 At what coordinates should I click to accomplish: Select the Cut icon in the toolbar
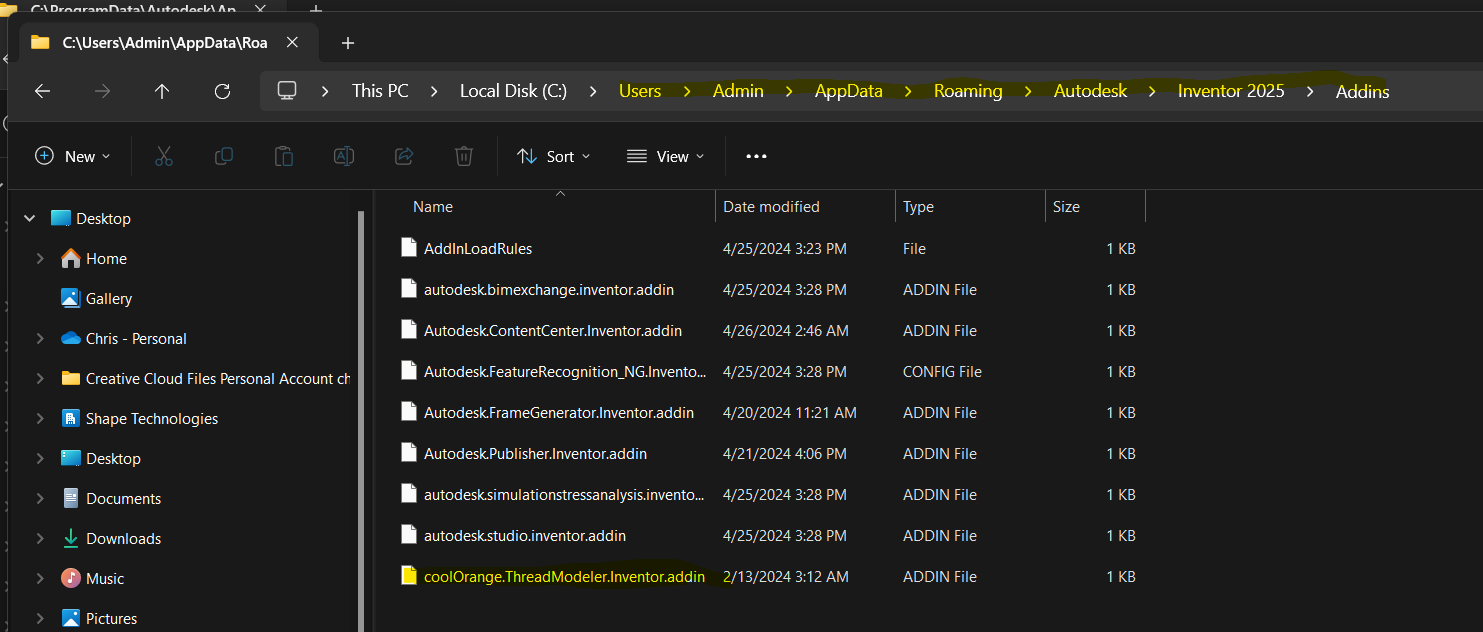pyautogui.click(x=163, y=156)
